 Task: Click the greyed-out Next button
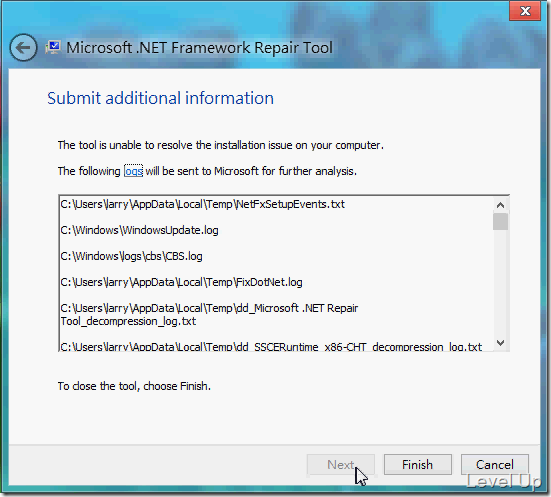pyautogui.click(x=341, y=465)
